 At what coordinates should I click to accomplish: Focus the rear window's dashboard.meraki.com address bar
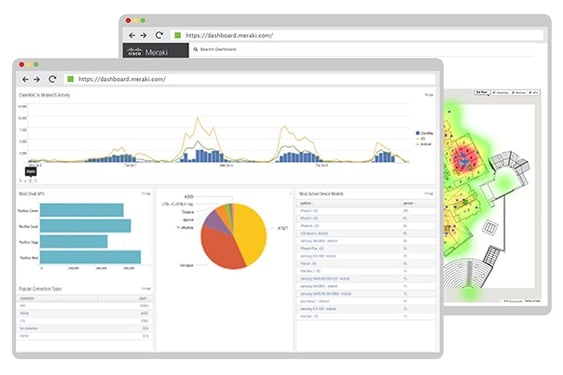point(357,35)
